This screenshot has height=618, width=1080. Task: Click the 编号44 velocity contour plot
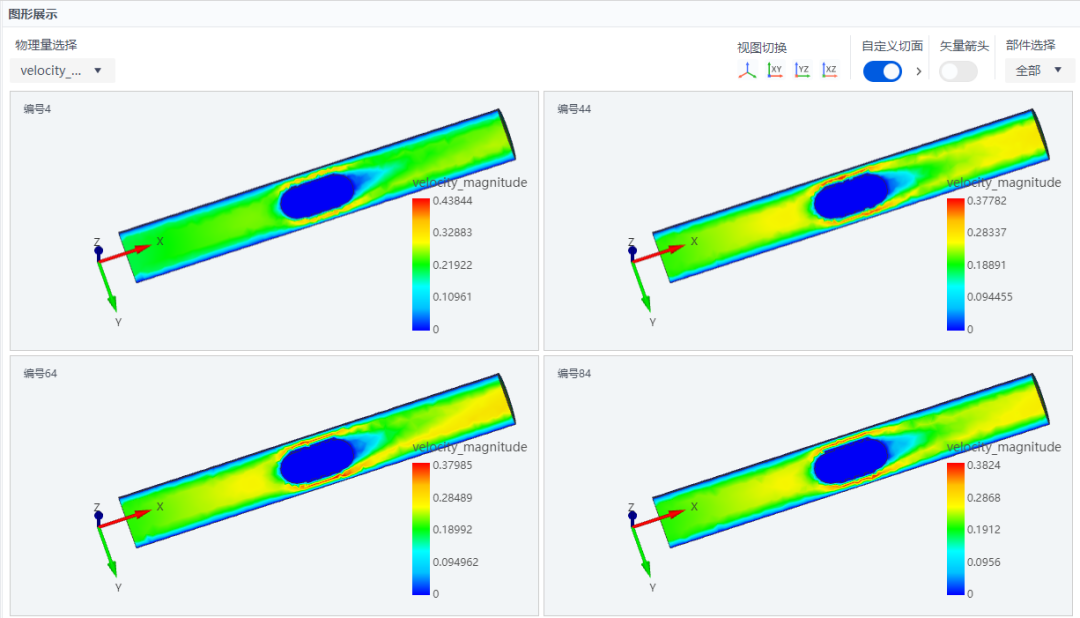coord(851,196)
